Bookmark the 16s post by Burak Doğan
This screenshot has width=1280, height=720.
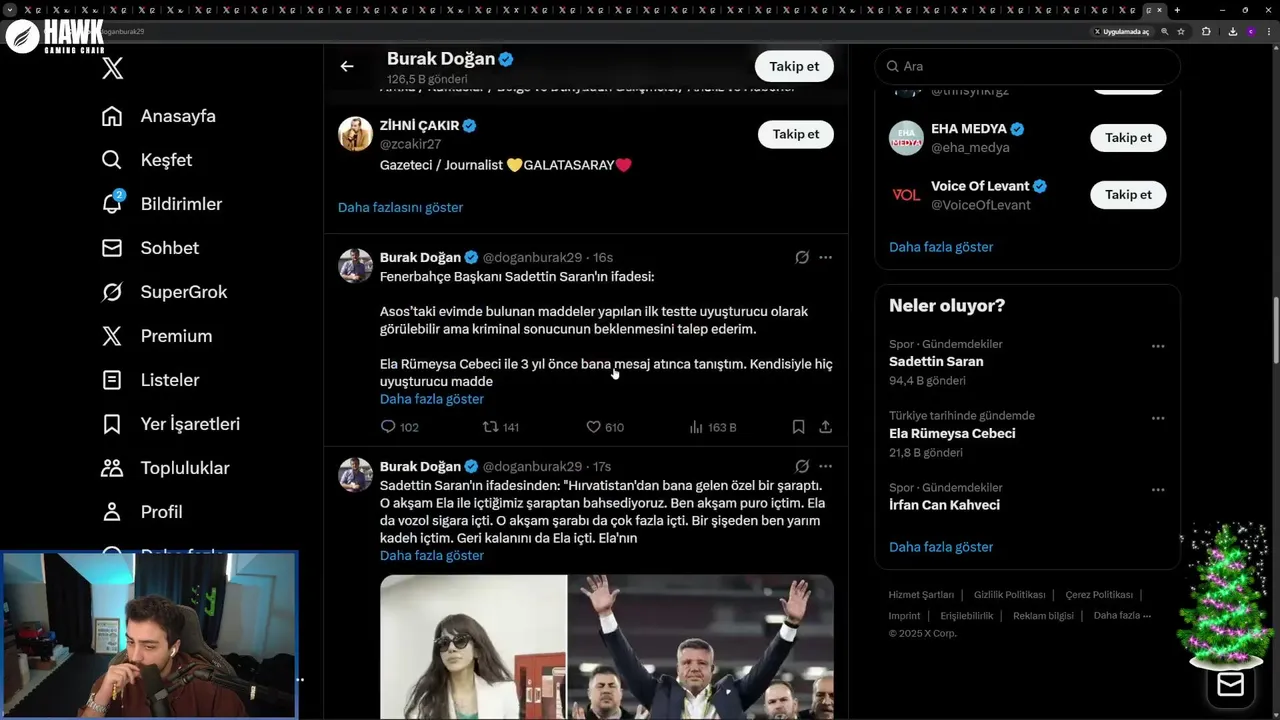798,427
